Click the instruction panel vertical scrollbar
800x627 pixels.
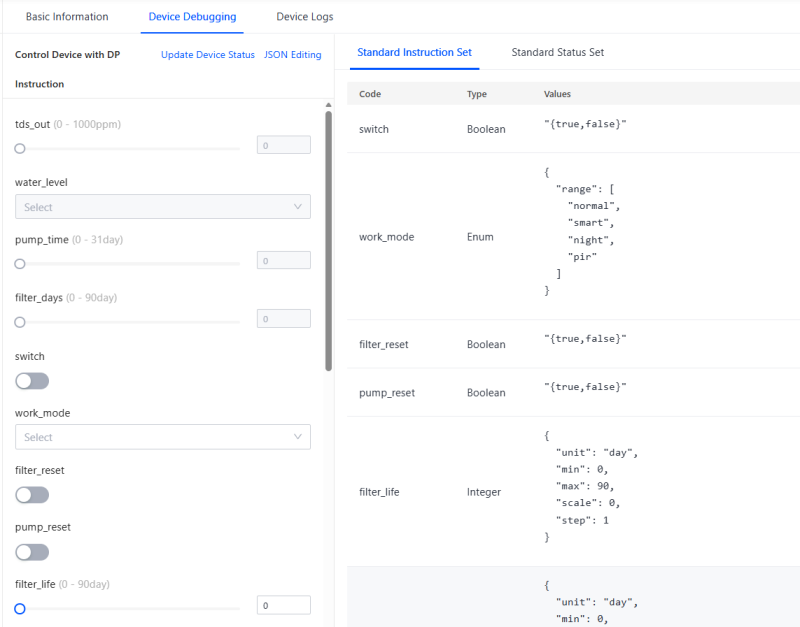(328, 240)
